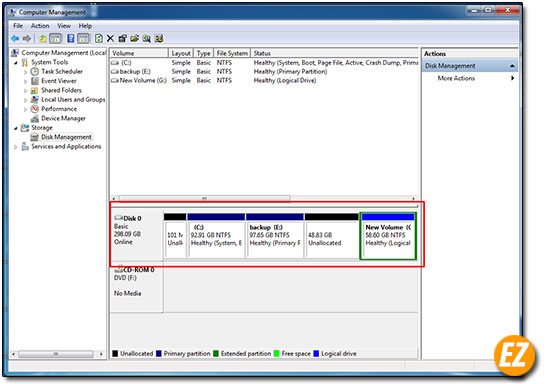Sort by Volume column header

[x=139, y=53]
